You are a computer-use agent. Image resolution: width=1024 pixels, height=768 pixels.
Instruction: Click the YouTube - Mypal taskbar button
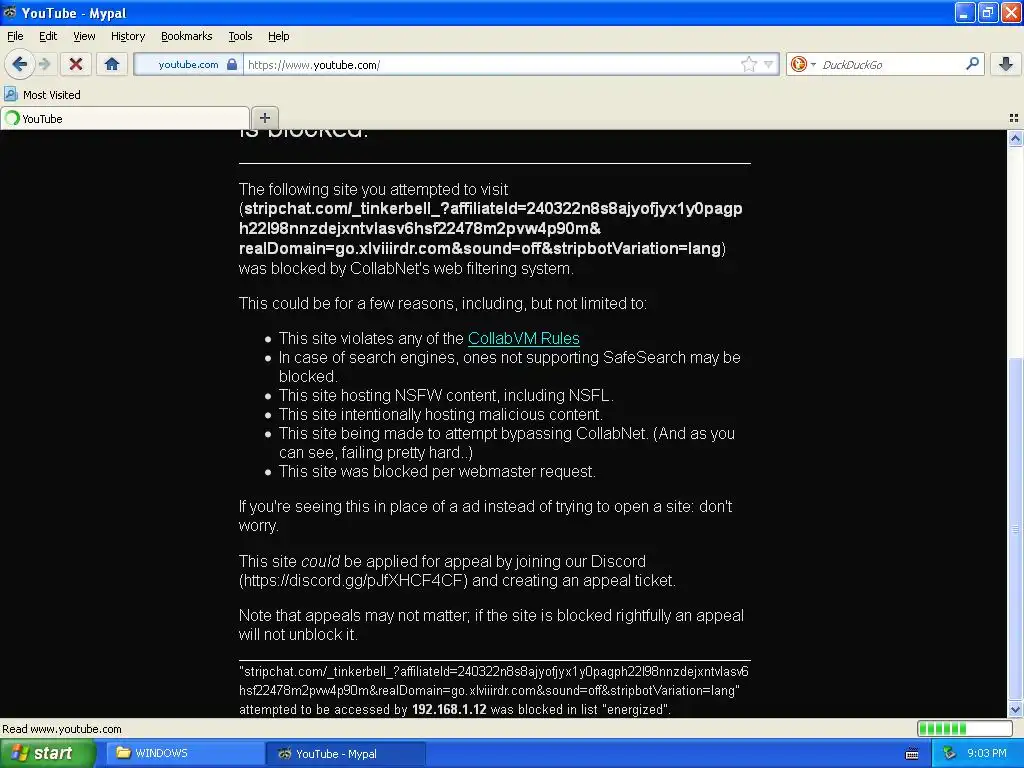[x=345, y=753]
